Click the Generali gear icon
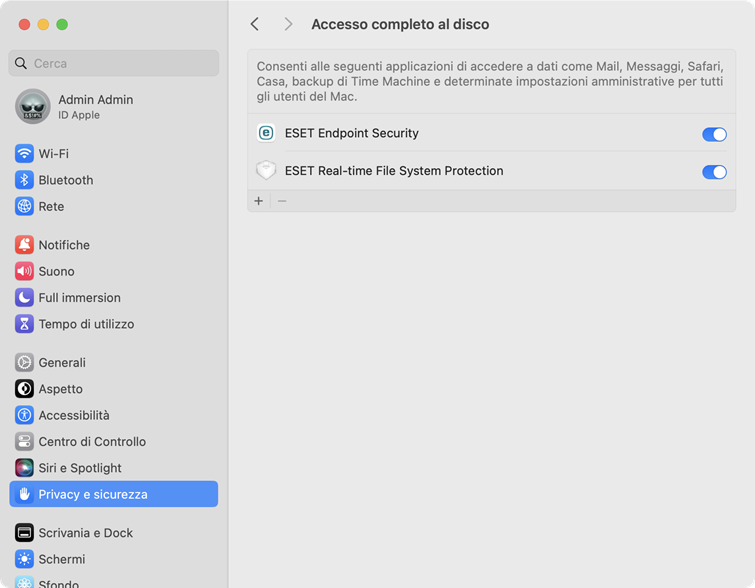 tap(24, 363)
